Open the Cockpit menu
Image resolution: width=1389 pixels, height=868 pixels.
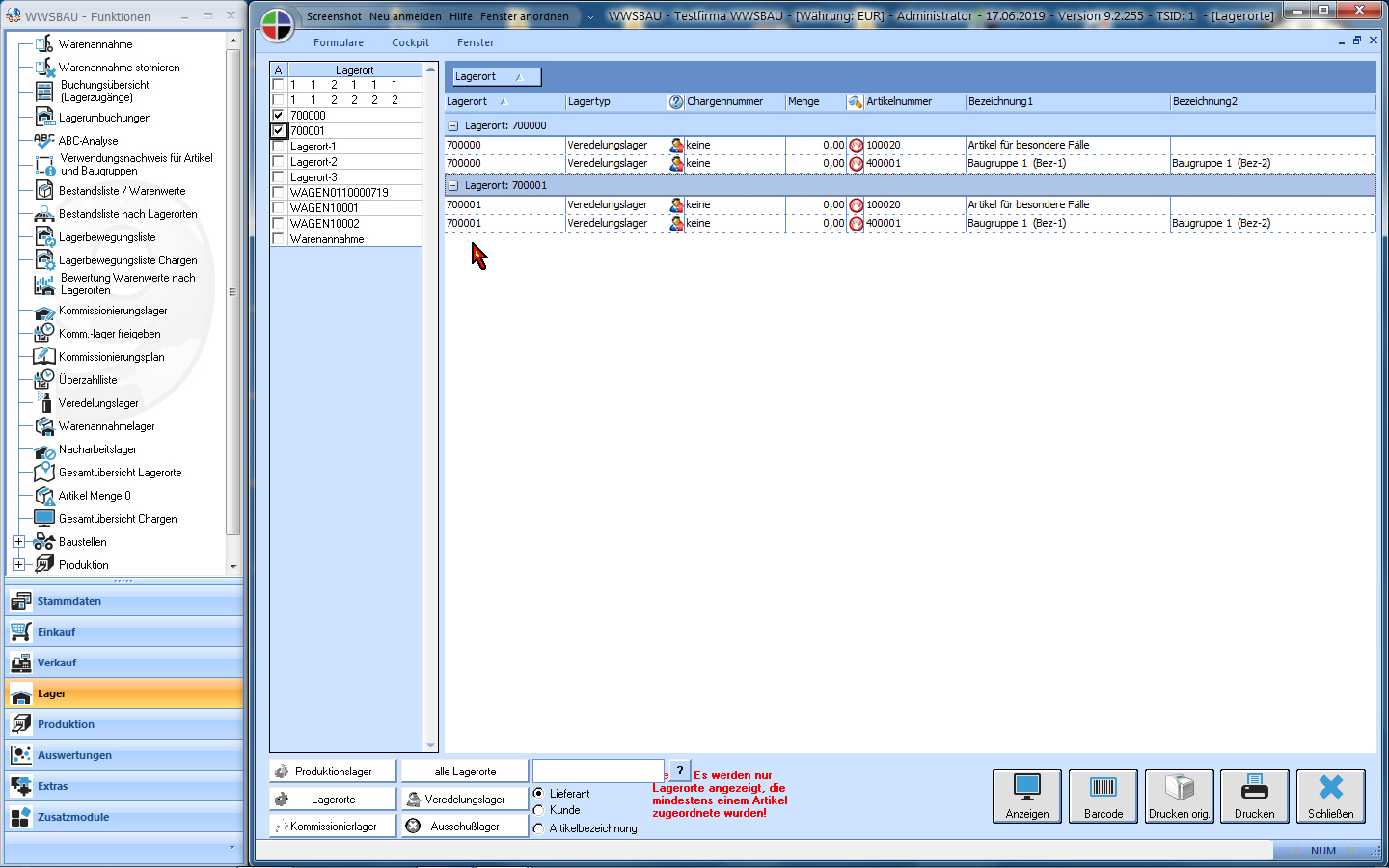(410, 42)
